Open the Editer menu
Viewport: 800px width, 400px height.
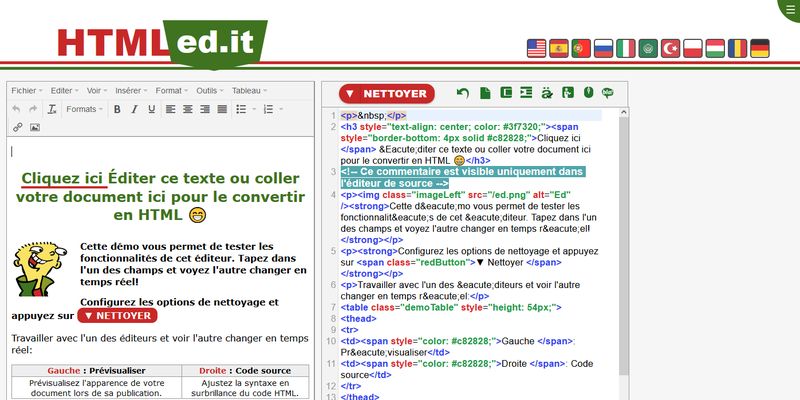(x=64, y=90)
